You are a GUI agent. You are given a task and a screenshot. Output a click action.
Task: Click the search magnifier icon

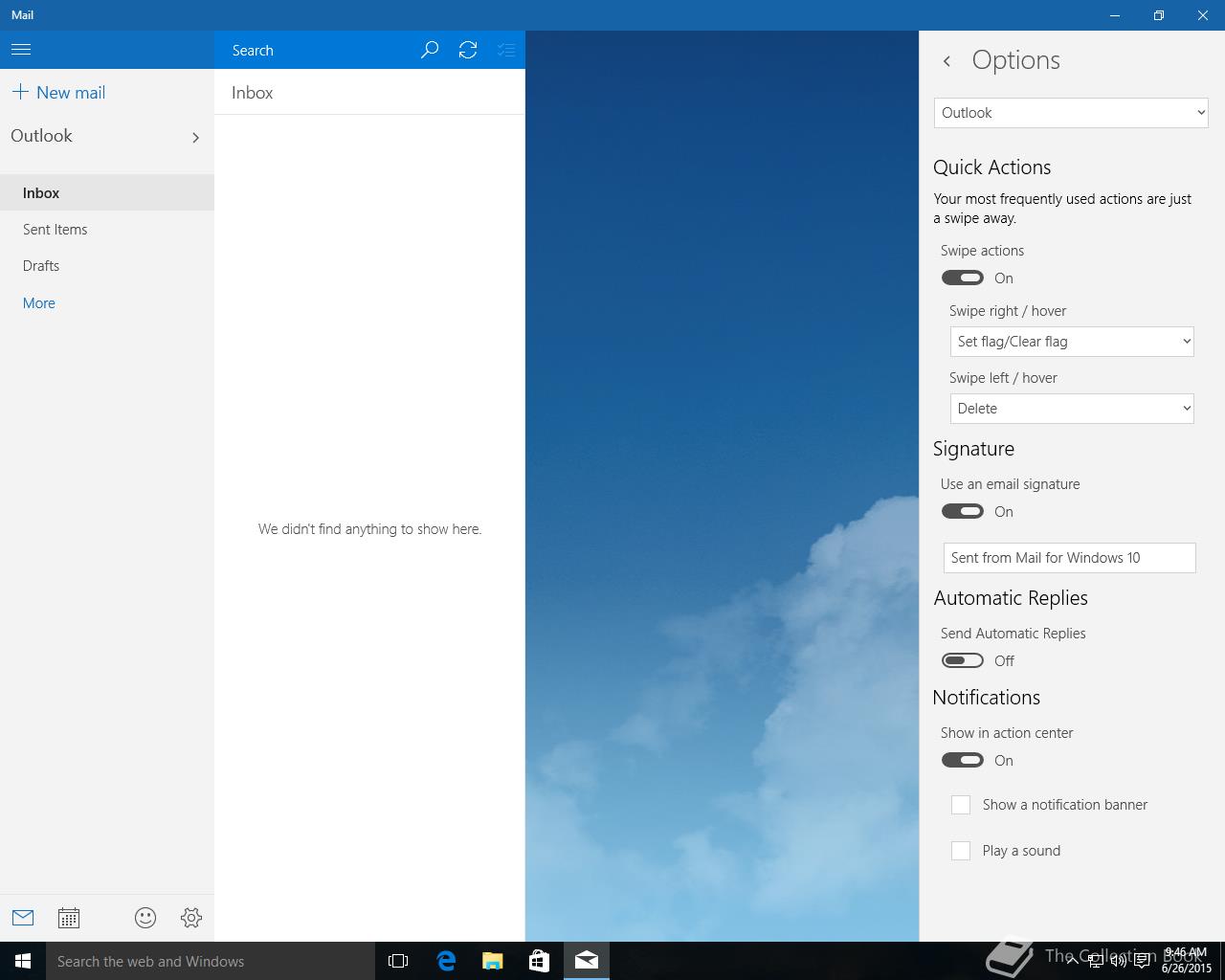(x=430, y=50)
